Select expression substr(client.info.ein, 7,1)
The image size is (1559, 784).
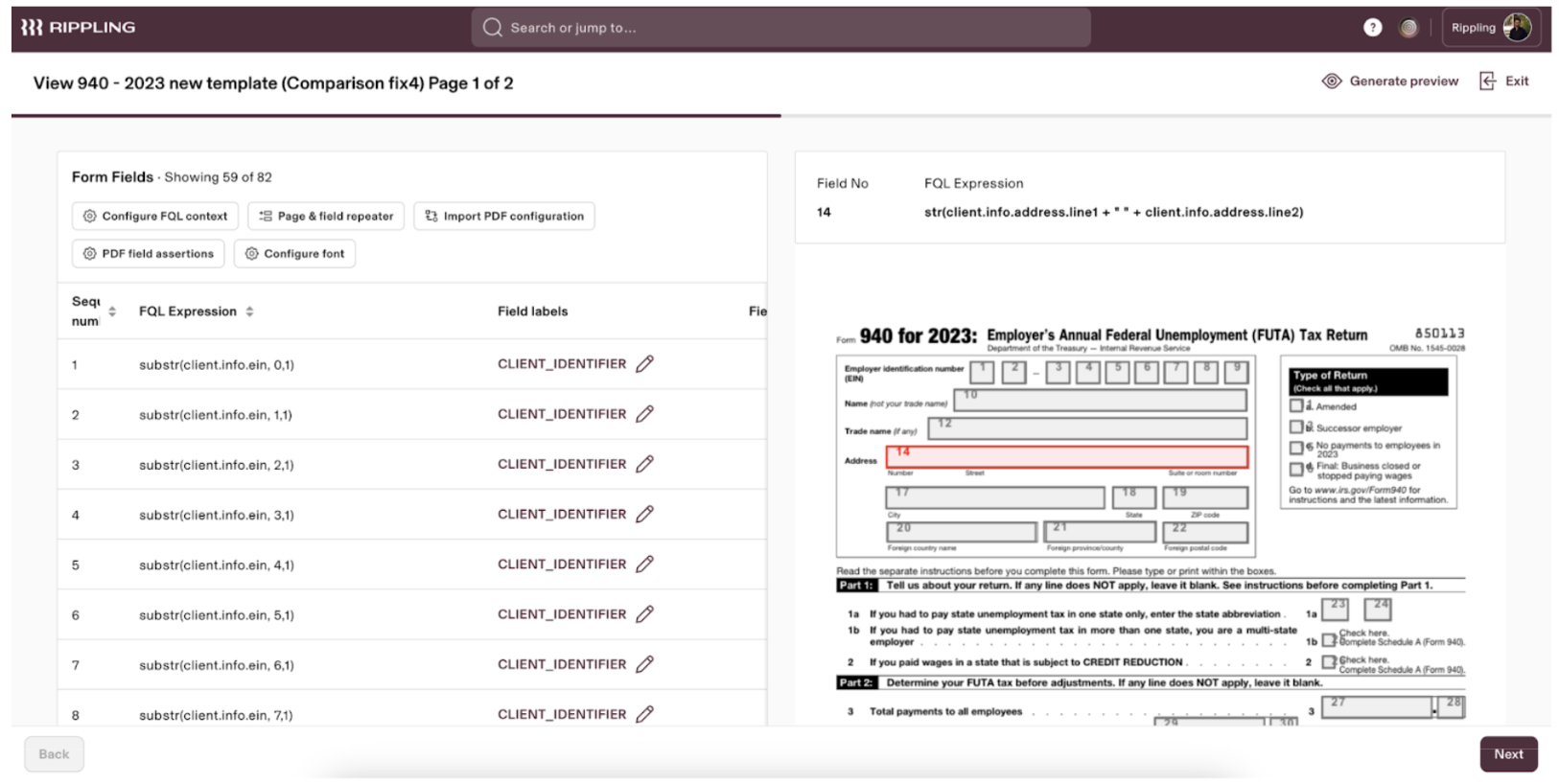click(217, 715)
